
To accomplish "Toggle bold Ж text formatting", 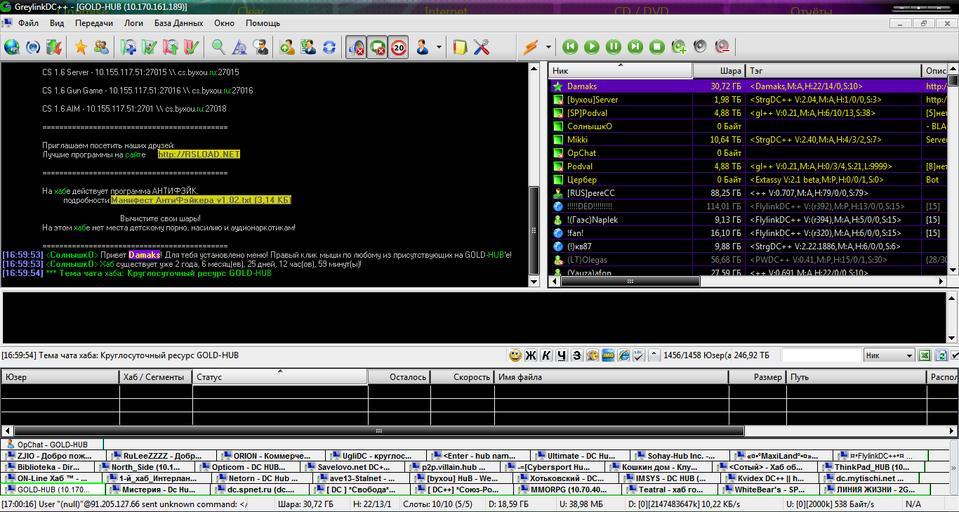I will click(531, 355).
